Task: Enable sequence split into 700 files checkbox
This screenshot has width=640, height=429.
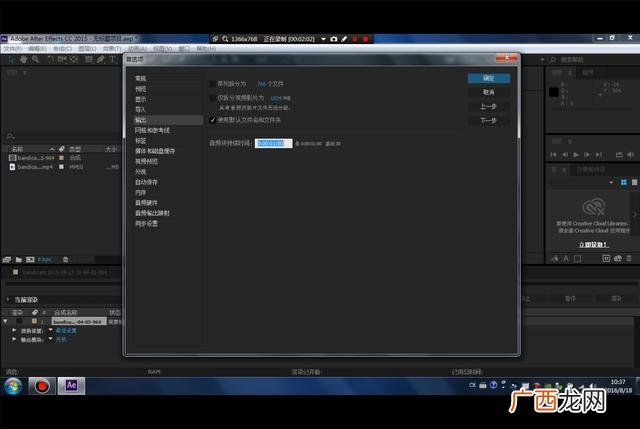Action: coord(213,84)
